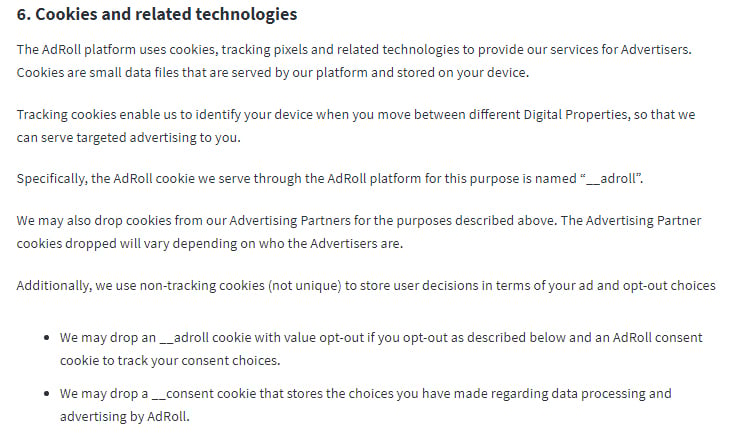Click the paragraph starting "Specifically, the AdRoll cookie"
This screenshot has height=440, width=739.
point(330,179)
